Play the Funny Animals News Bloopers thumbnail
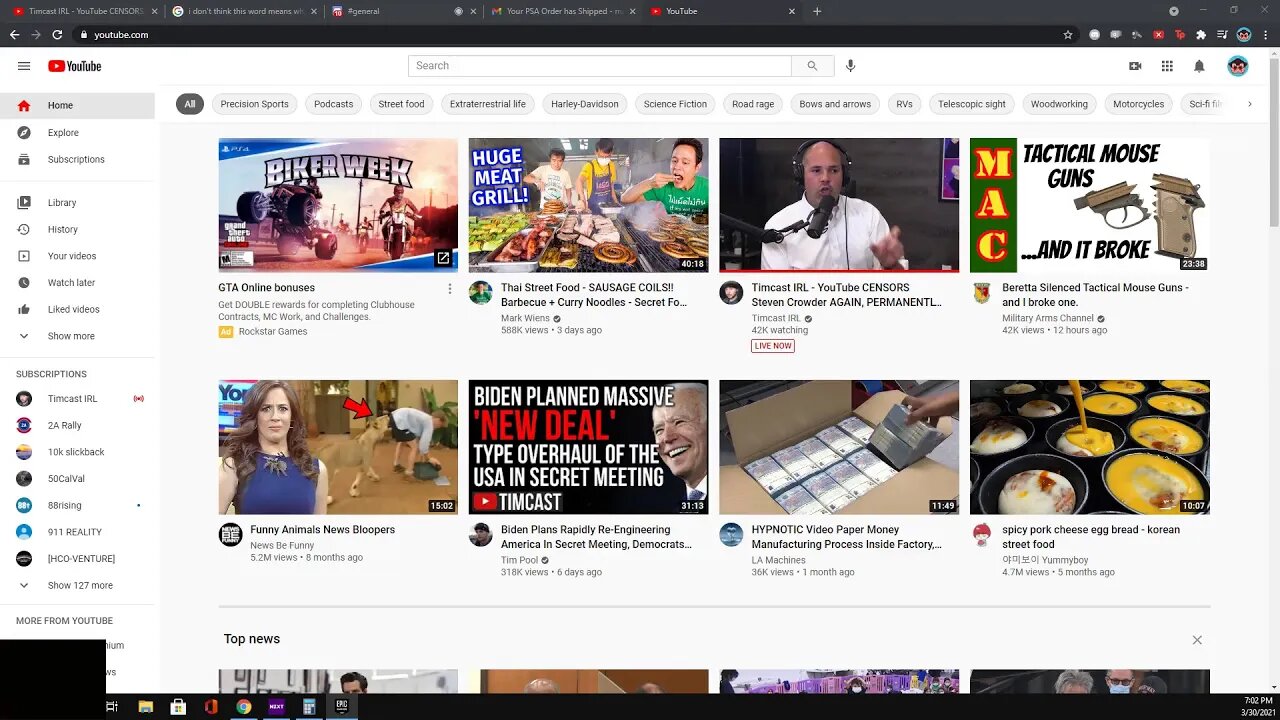The height and width of the screenshot is (720, 1280). click(338, 447)
